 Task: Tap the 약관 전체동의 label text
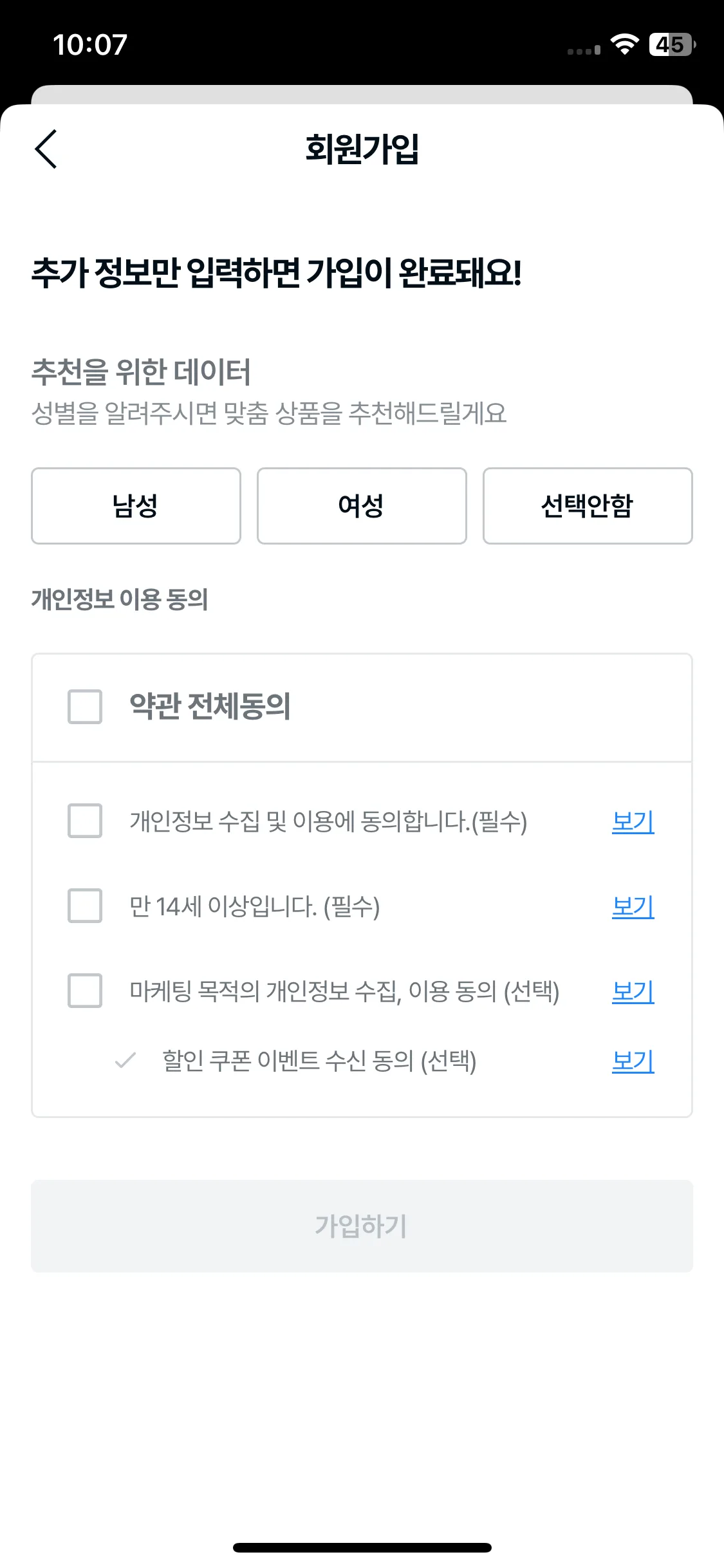[x=210, y=707]
